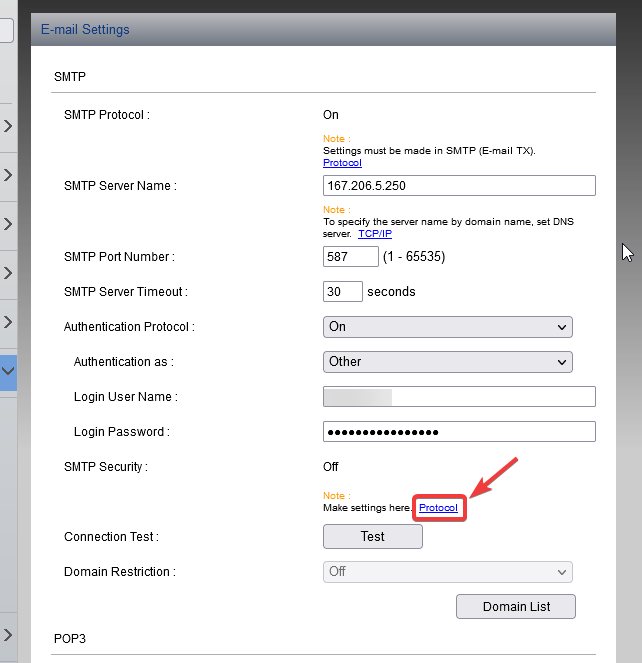
Task: Expand the second sidebar chevron item
Action: (8, 175)
